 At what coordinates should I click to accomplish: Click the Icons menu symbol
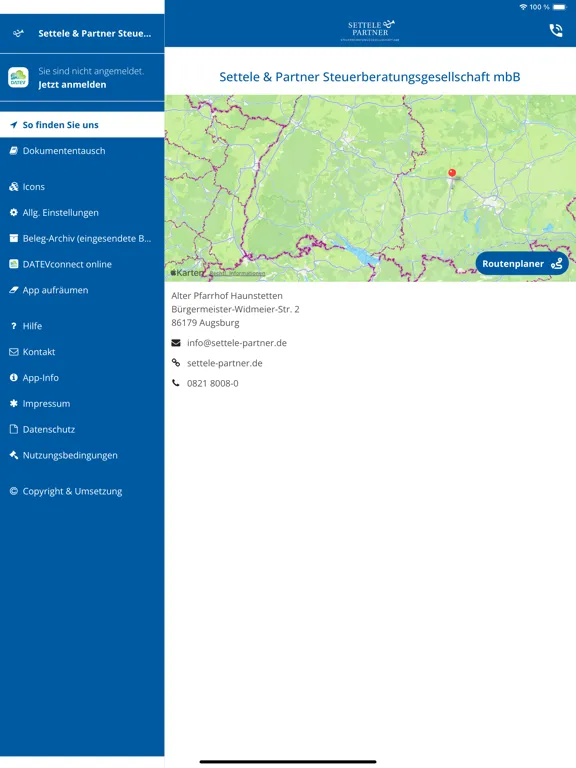click(14, 187)
